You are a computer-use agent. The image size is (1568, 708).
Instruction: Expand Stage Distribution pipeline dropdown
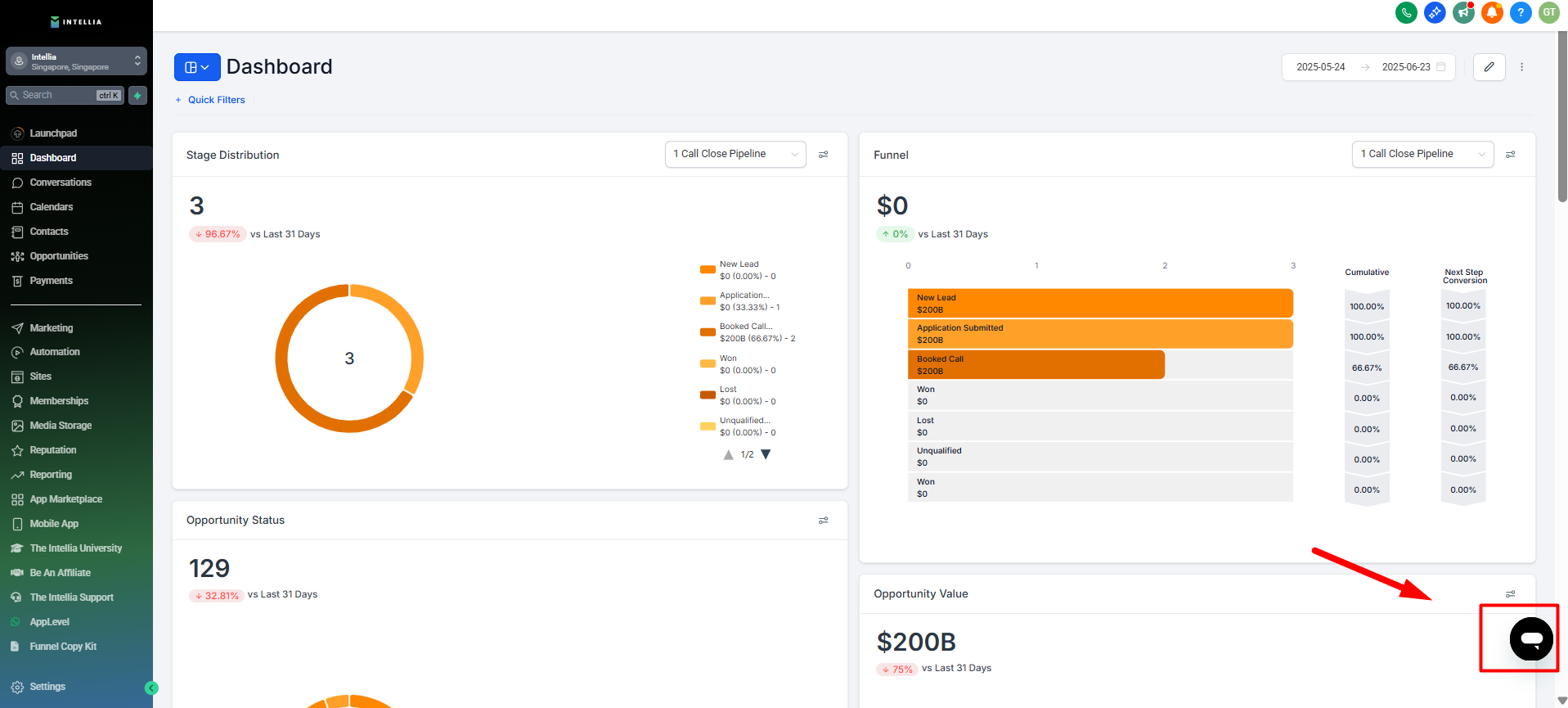[x=735, y=154]
